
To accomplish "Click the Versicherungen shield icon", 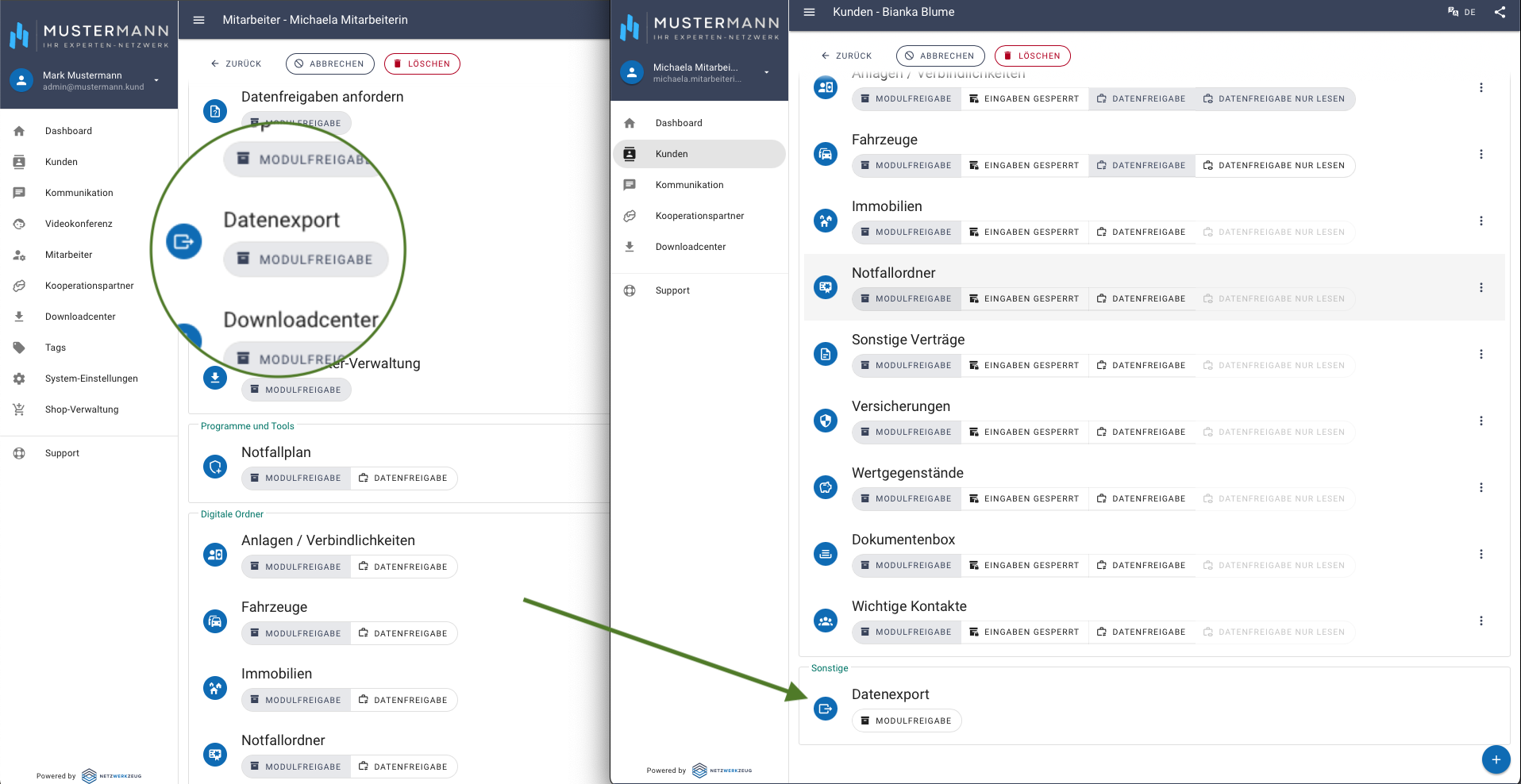I will pos(826,421).
